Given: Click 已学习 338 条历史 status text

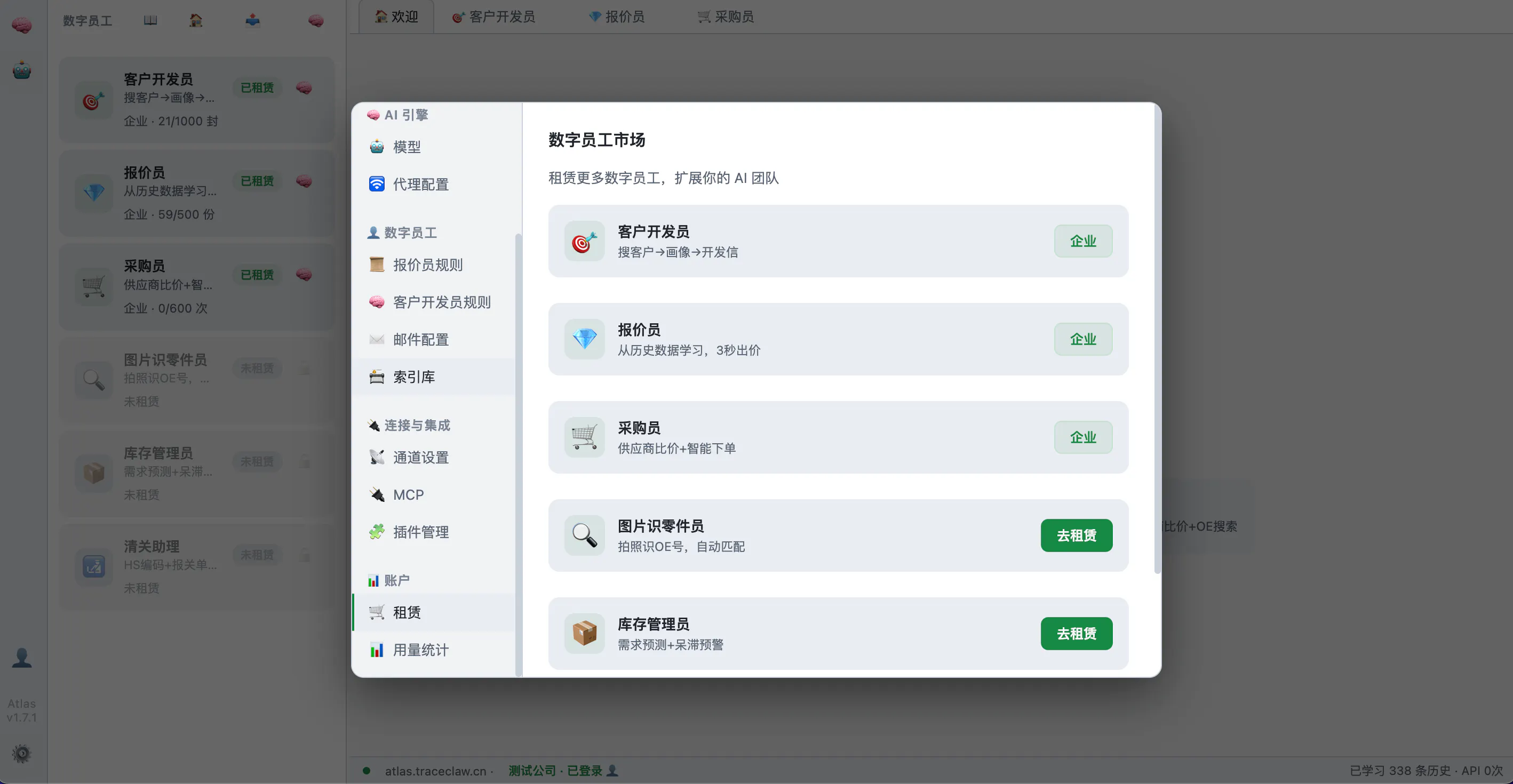Looking at the screenshot, I should pos(1400,771).
